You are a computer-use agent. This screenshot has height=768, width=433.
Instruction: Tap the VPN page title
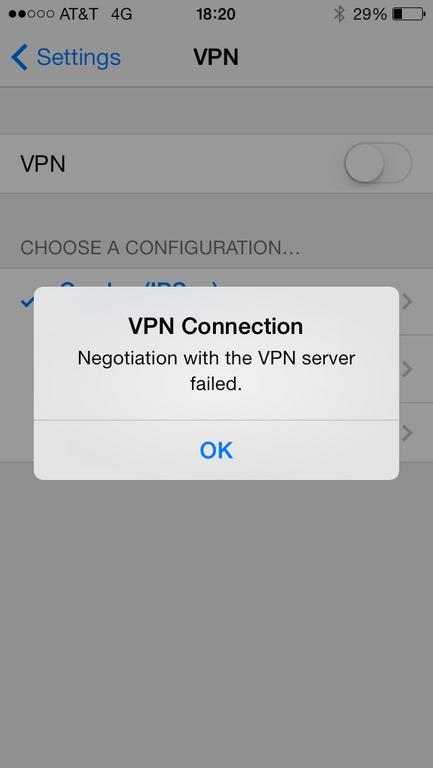coord(216,57)
